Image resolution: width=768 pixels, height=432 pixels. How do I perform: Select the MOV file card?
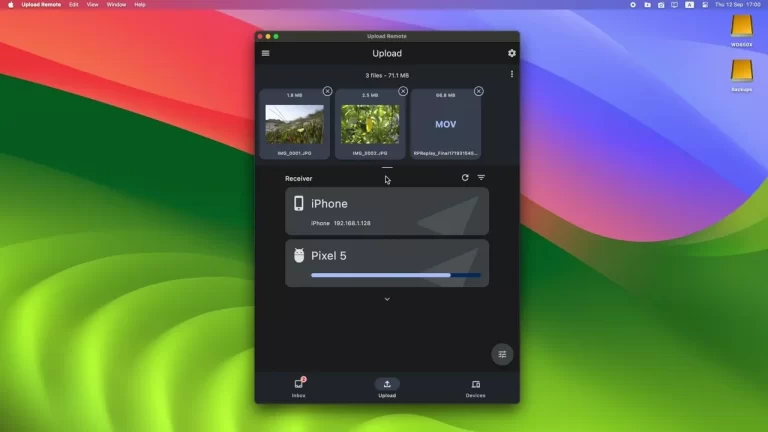446,124
